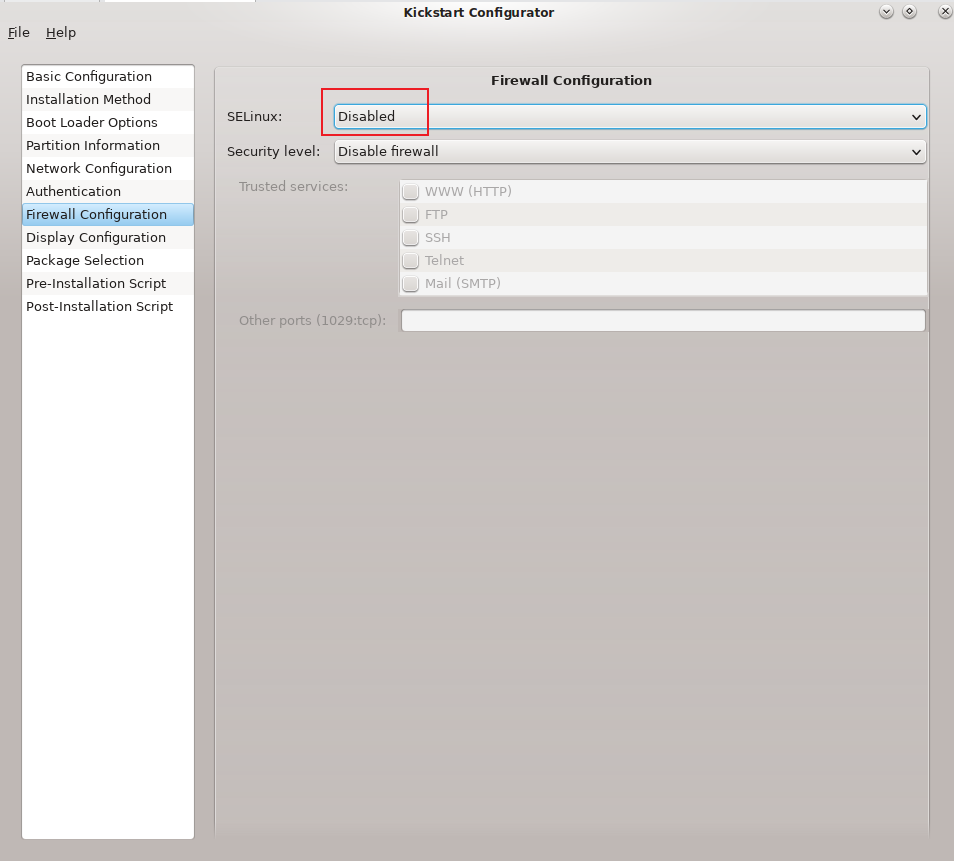
Task: Open Package Selection section
Action: (x=108, y=260)
